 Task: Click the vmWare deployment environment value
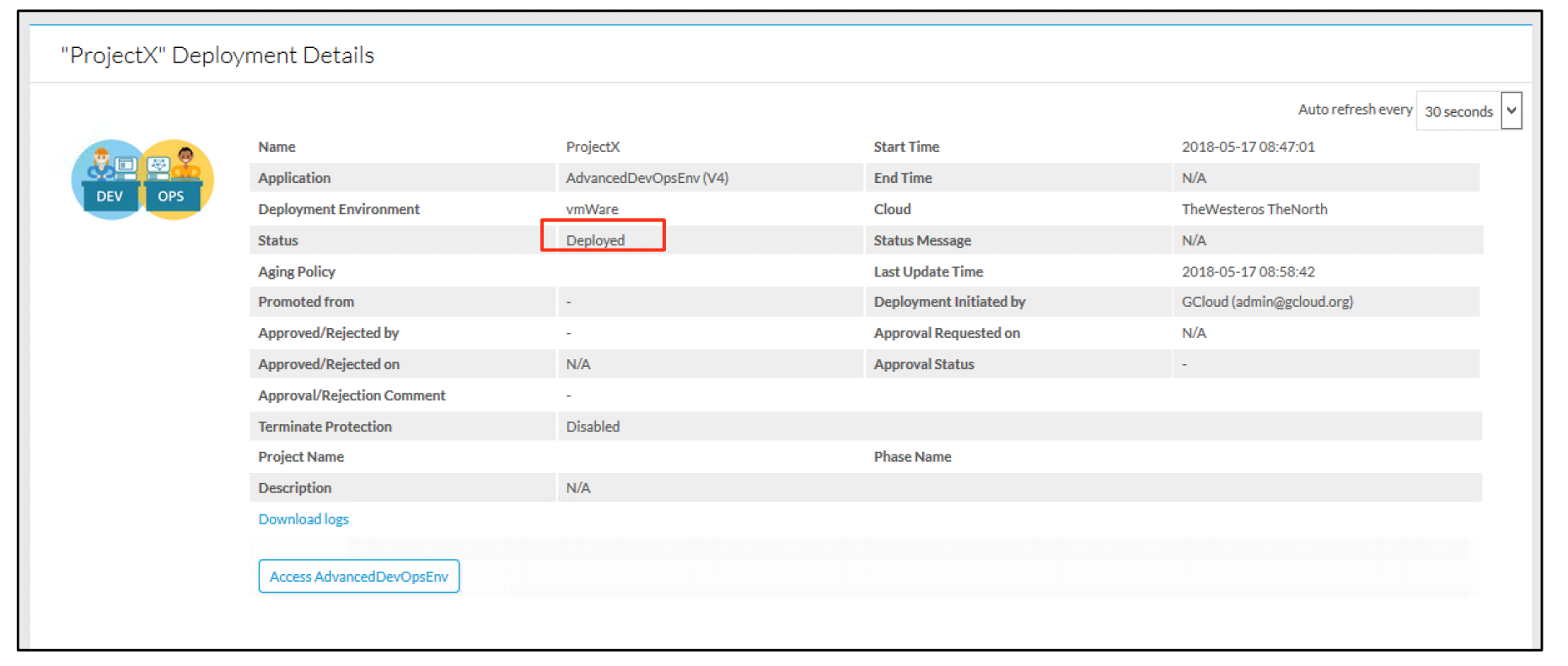[x=592, y=209]
